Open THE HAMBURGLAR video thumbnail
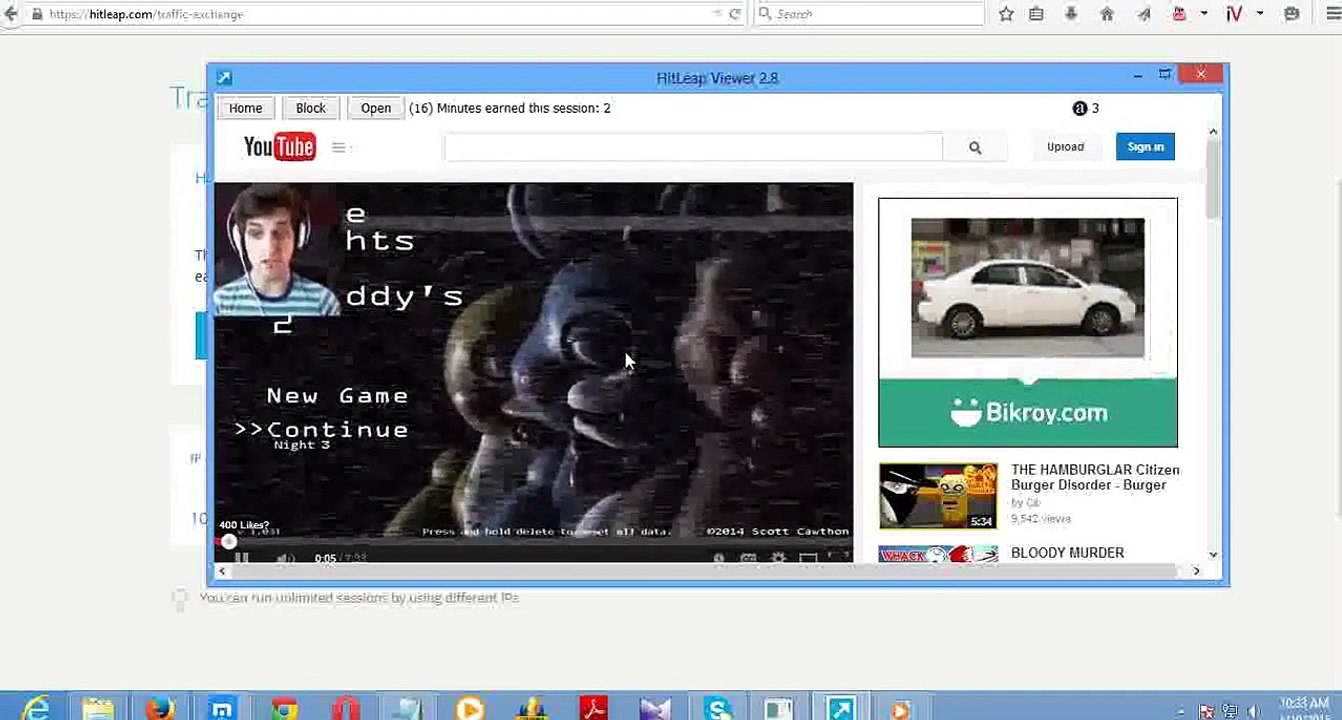The height and width of the screenshot is (720, 1342). pyautogui.click(x=938, y=495)
